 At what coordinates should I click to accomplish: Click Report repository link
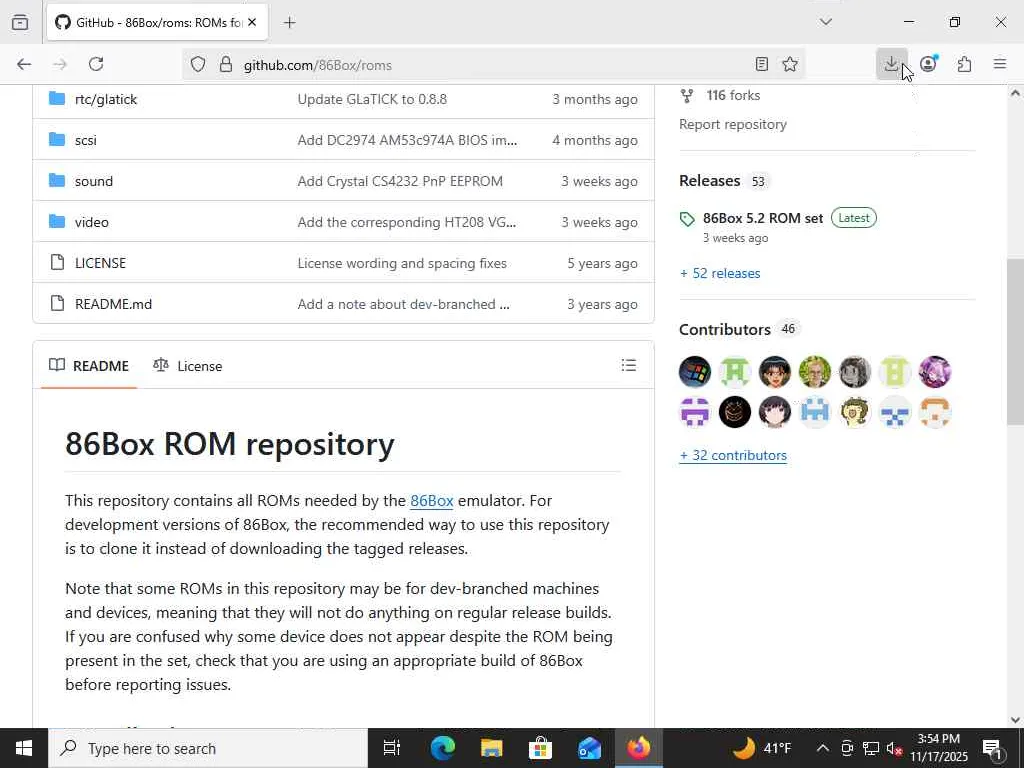coord(732,124)
